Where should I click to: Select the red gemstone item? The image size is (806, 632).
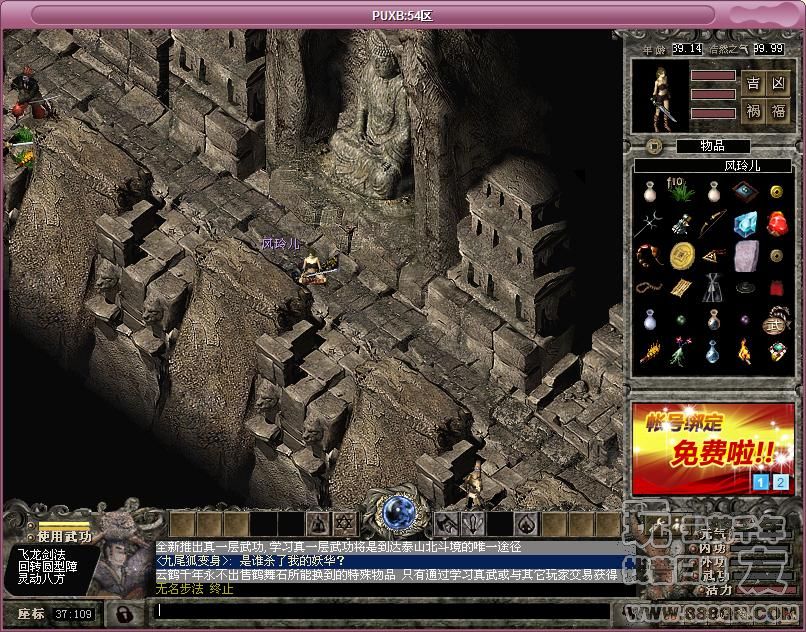point(777,224)
